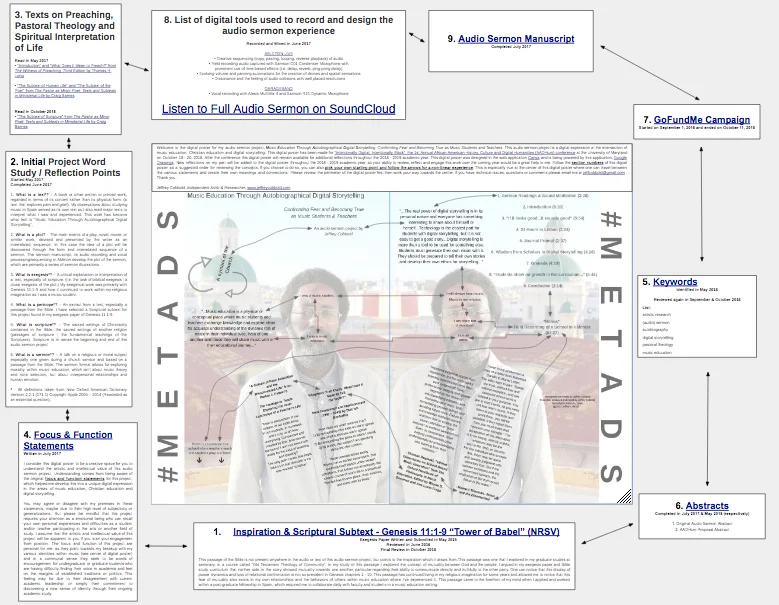Open 'The Subject of Scripture' reading link

(62, 121)
